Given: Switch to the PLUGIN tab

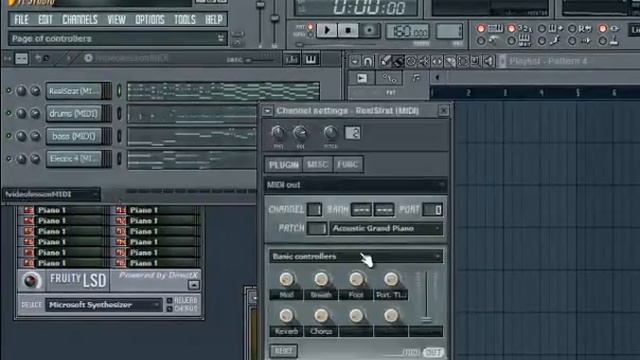Looking at the screenshot, I should coord(283,164).
